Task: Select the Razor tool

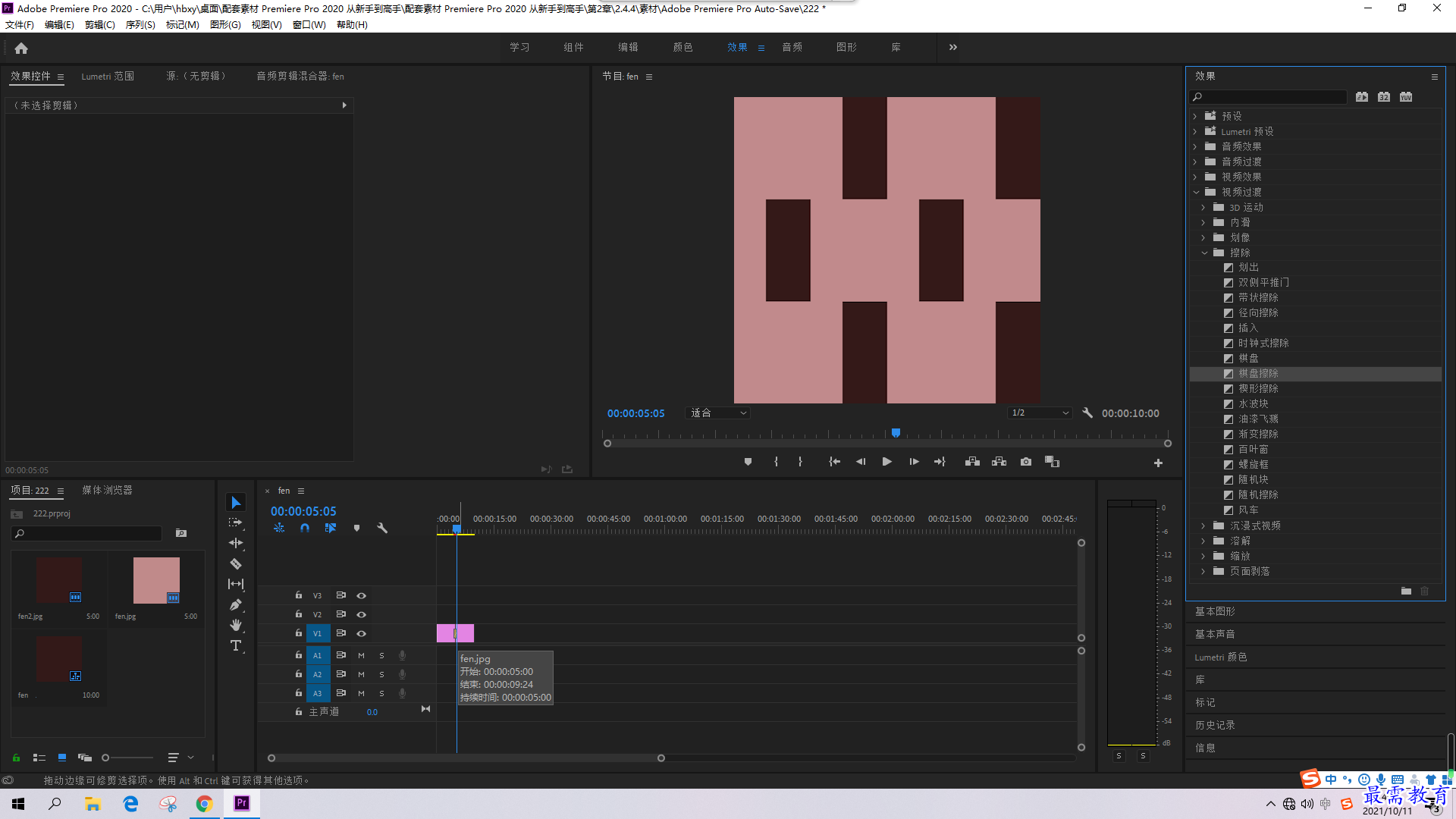Action: pos(236,563)
